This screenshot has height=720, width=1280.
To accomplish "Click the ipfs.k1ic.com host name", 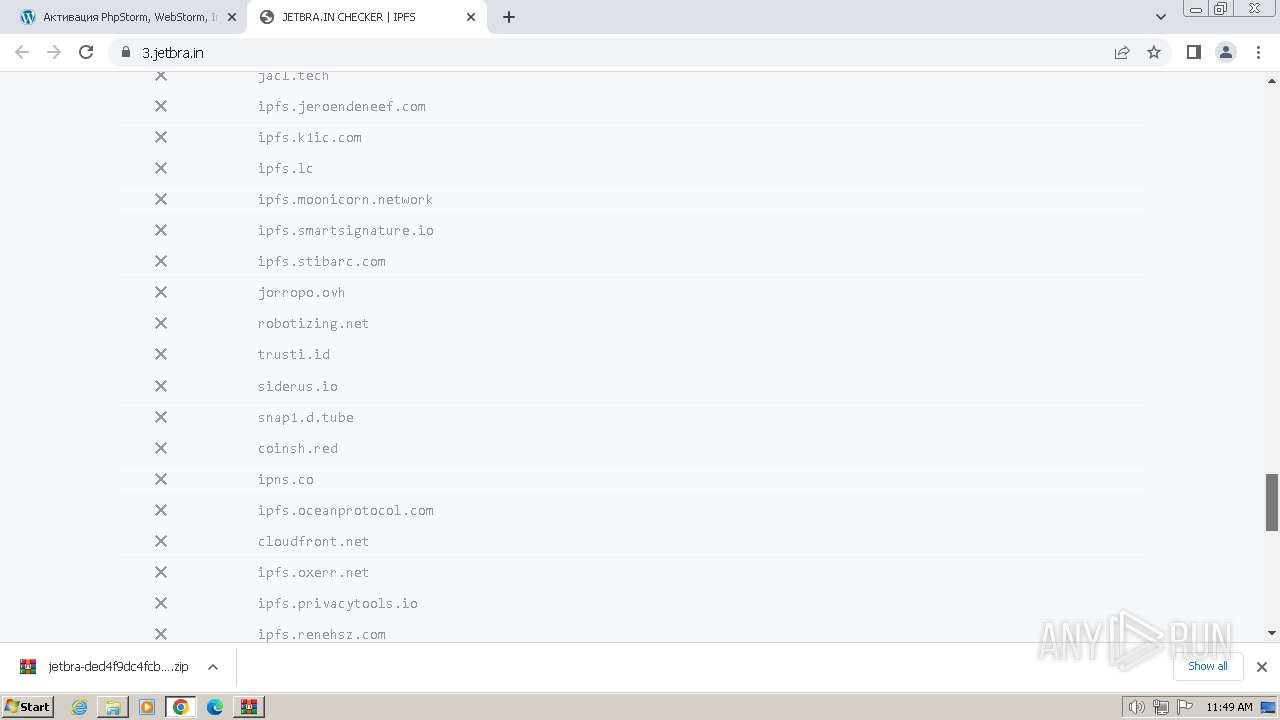I will 309,137.
